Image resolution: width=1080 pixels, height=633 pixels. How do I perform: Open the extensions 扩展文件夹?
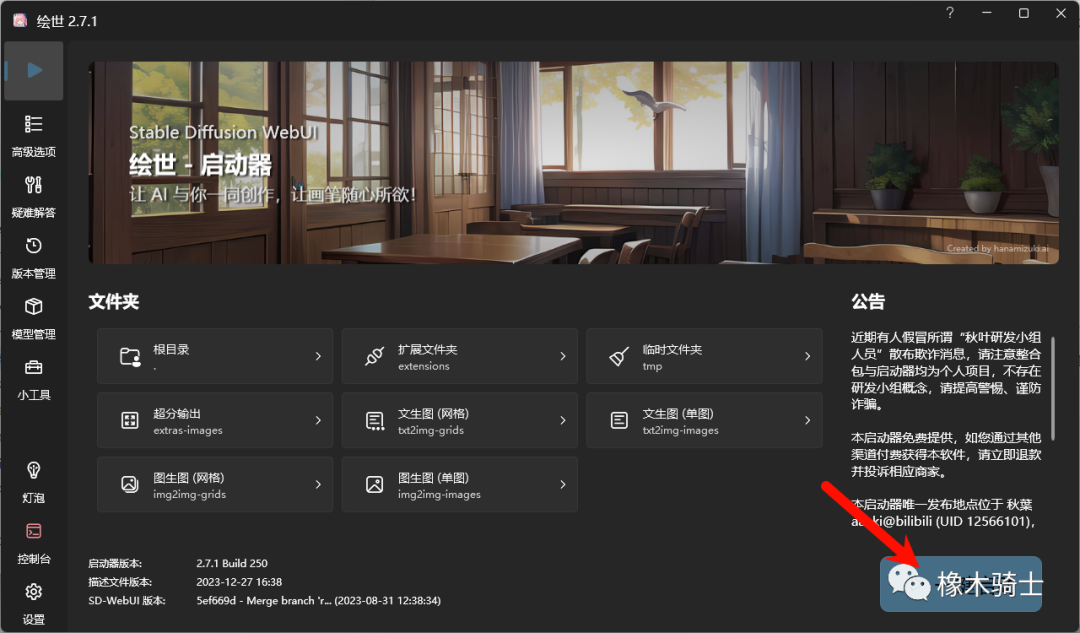[x=375, y=356]
